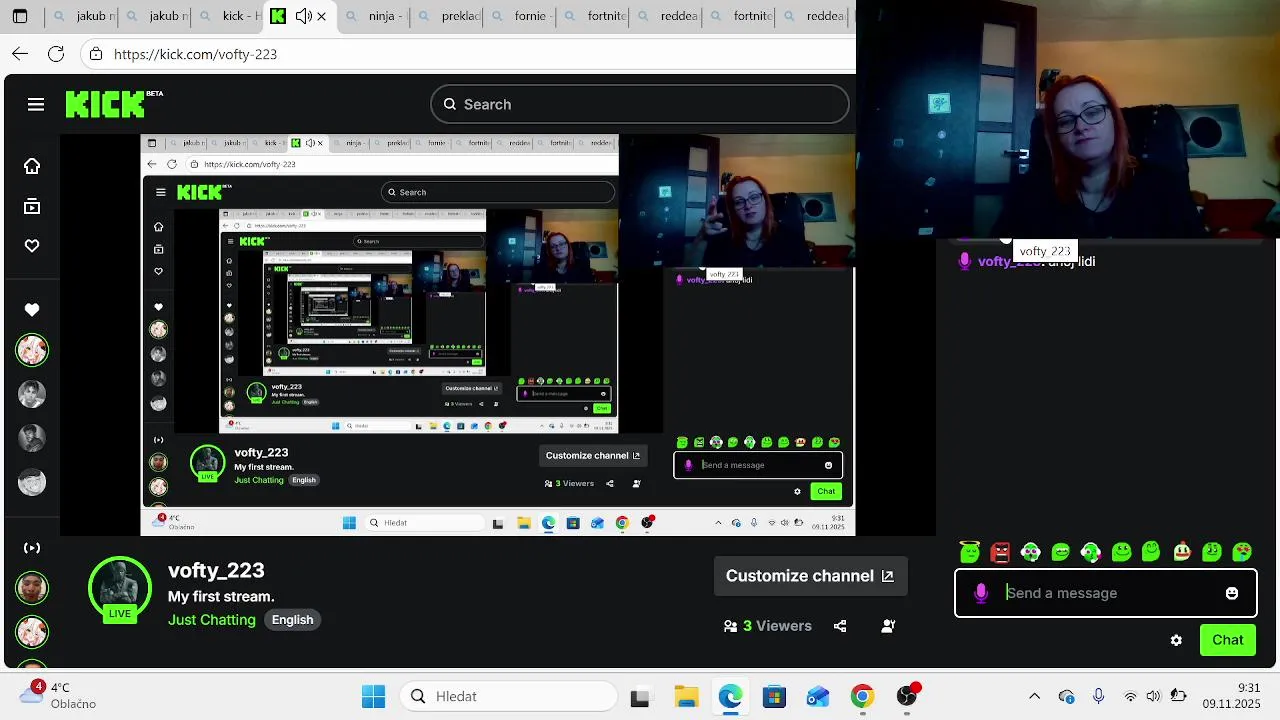The height and width of the screenshot is (720, 1280).
Task: Click the stream video player preview
Action: 498,335
